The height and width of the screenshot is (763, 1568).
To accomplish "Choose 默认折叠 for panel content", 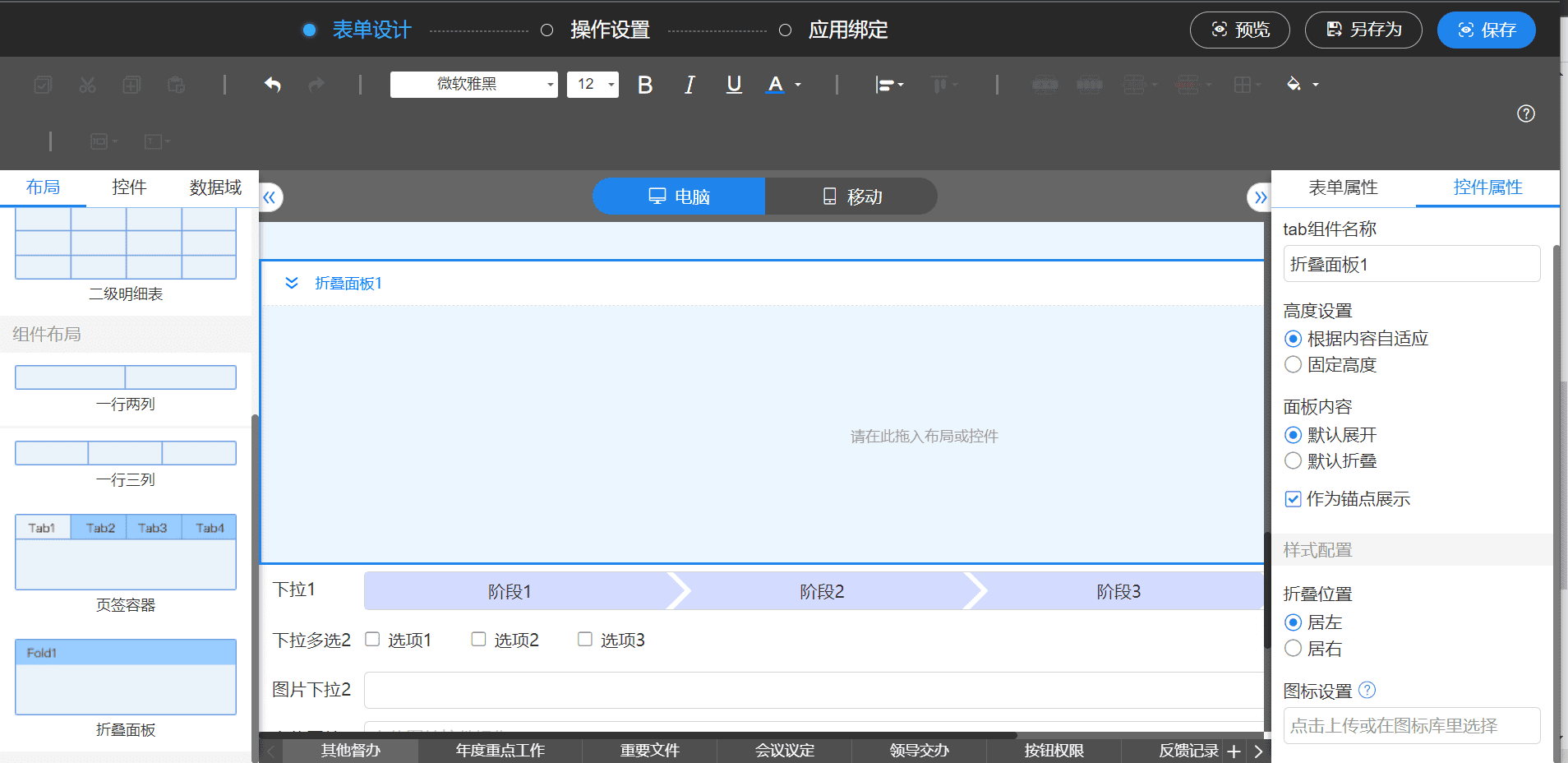I will [x=1293, y=460].
